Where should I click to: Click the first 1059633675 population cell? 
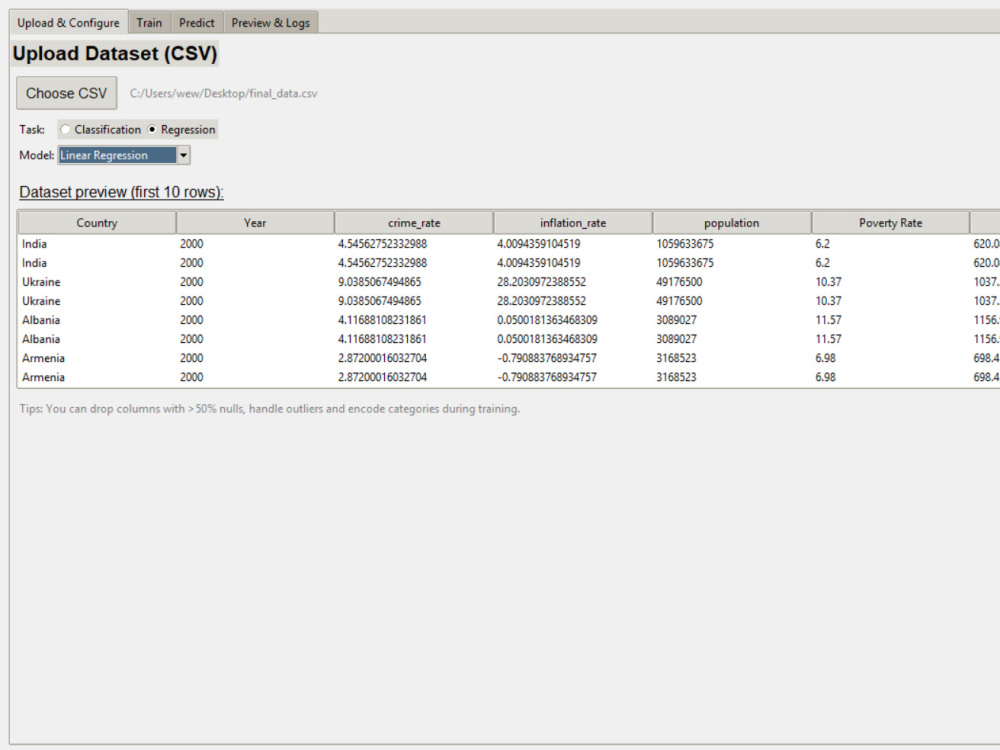tap(685, 244)
